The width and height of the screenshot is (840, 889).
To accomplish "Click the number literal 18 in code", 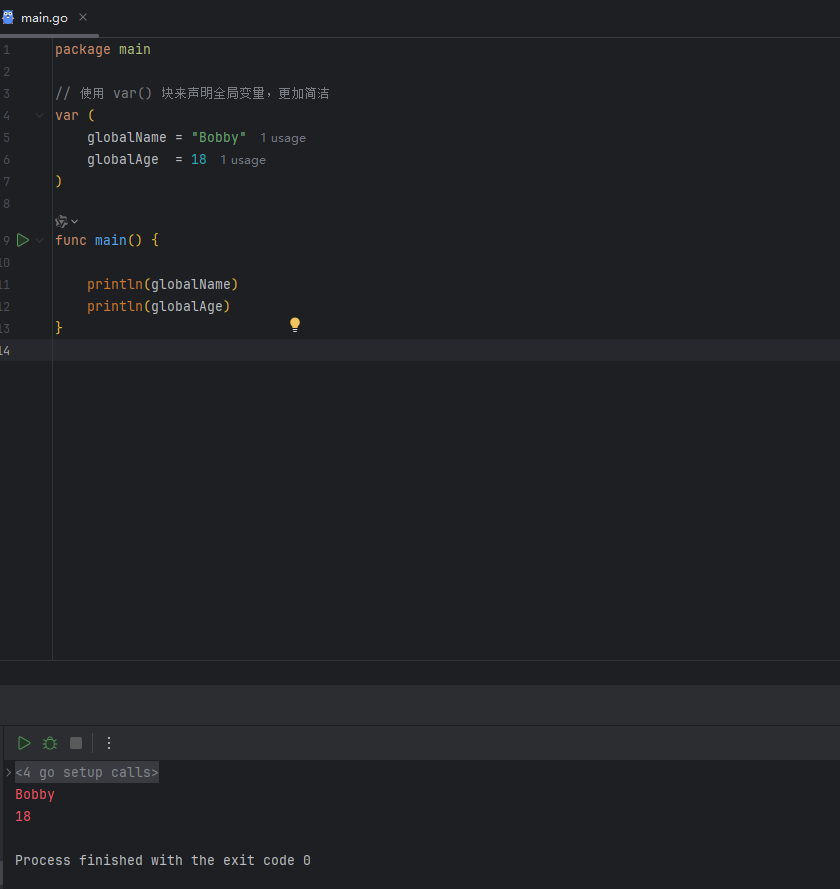I will (x=198, y=159).
